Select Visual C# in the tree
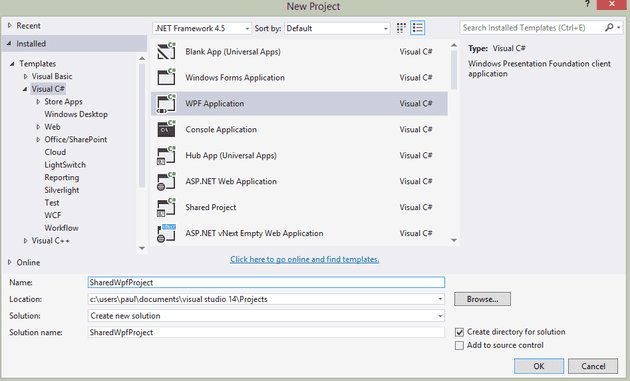630x381 pixels. (48, 89)
